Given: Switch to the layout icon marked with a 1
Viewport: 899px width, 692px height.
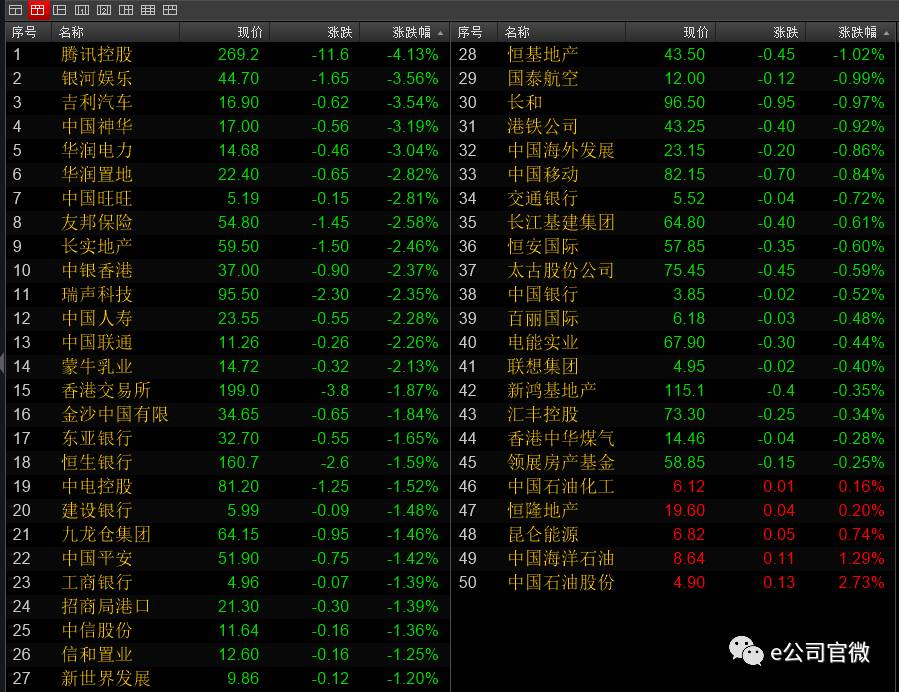Looking at the screenshot, I should (82, 10).
